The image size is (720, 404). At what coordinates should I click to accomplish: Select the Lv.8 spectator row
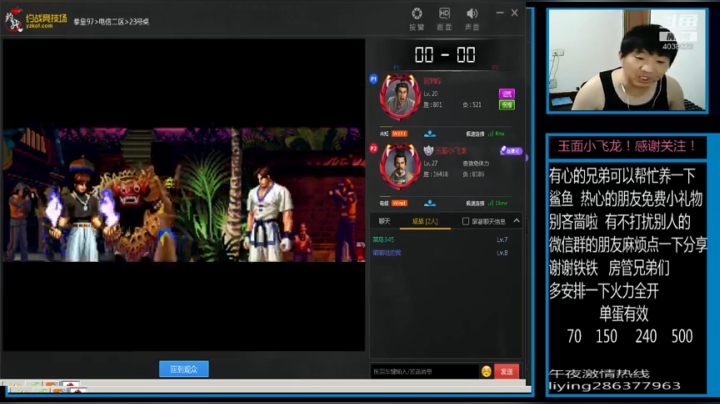pos(440,253)
